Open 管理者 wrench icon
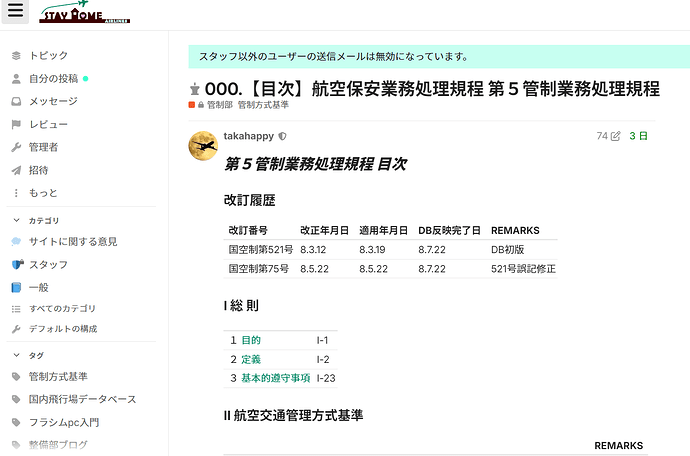This screenshot has height=456, width=690. click(x=16, y=147)
